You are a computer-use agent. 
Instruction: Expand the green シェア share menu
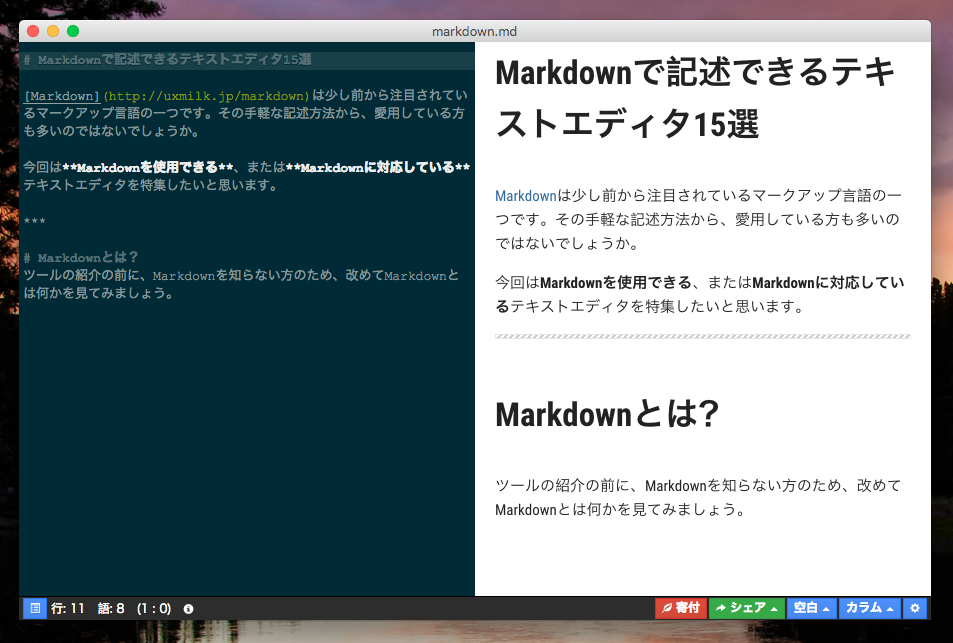tap(747, 608)
